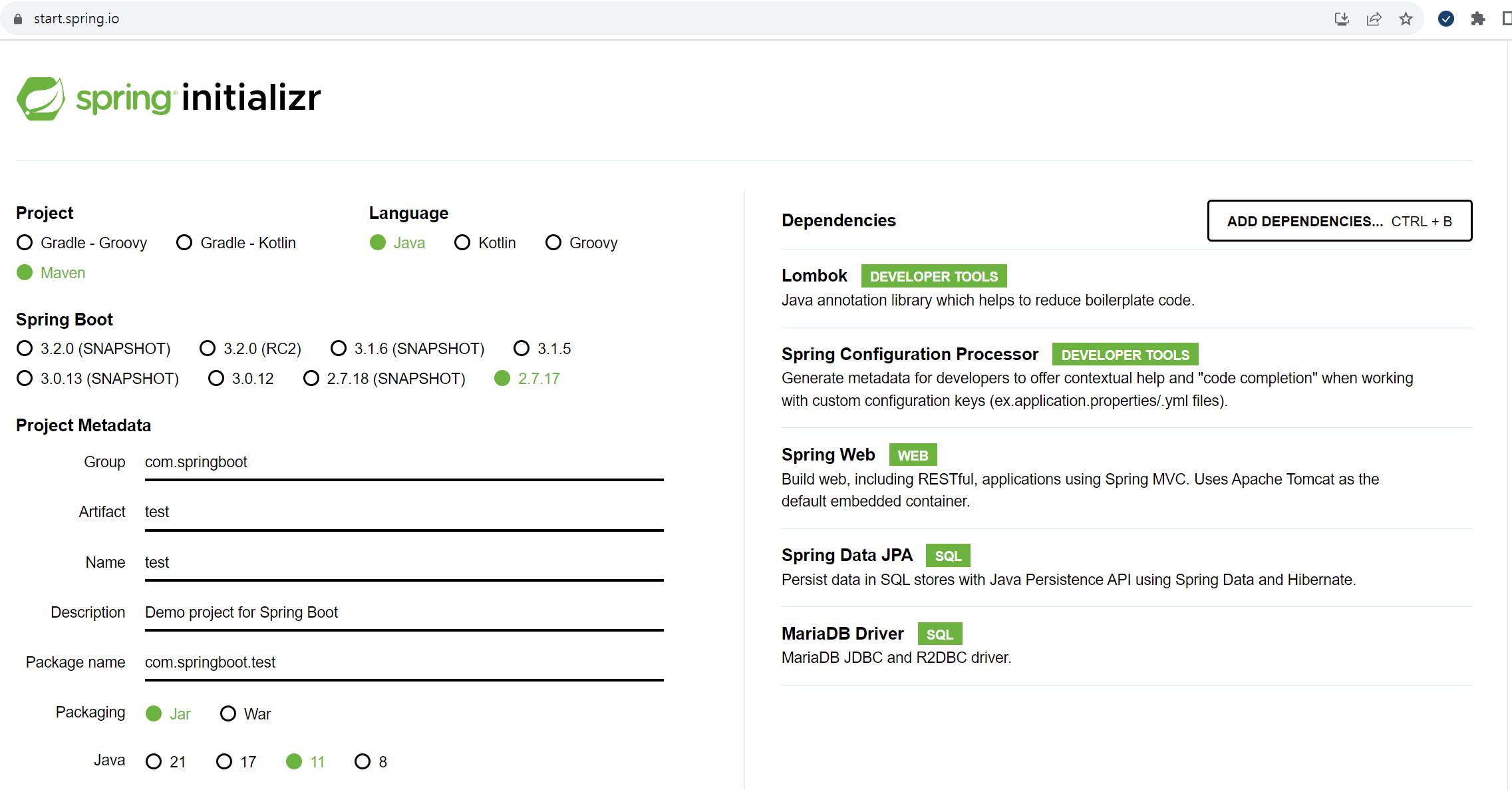Click the Spring Data JPA dependency
Image resolution: width=1512 pixels, height=790 pixels.
pos(847,555)
